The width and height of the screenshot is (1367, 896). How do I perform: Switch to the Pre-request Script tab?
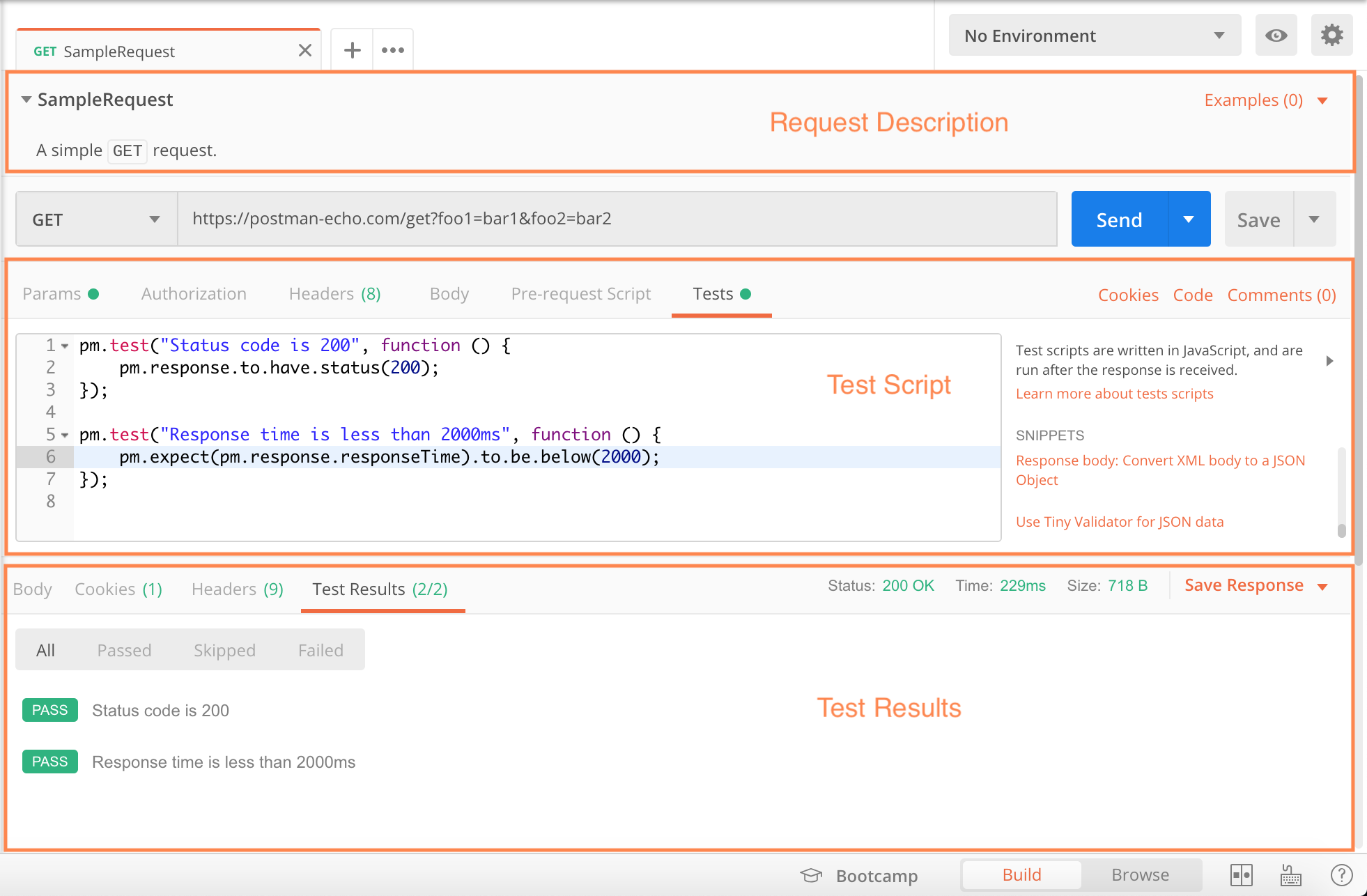pyautogui.click(x=581, y=294)
